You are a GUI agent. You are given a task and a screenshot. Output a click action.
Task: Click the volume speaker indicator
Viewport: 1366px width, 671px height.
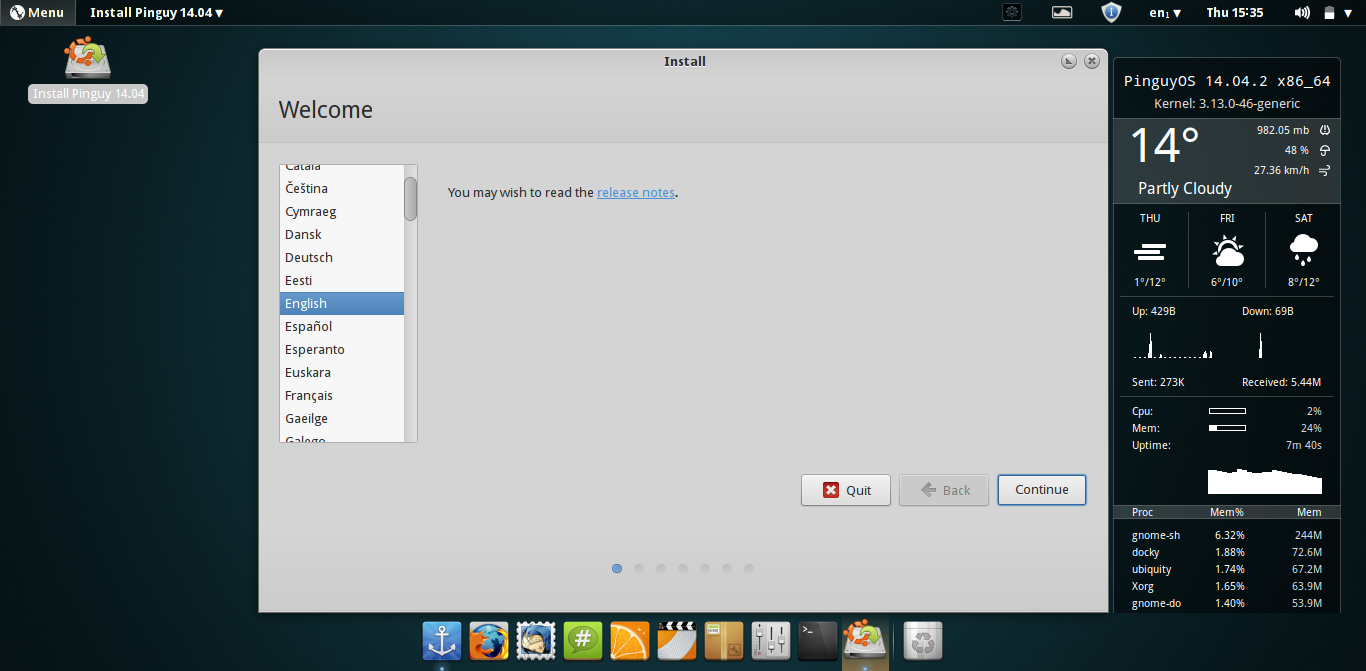pos(1302,12)
